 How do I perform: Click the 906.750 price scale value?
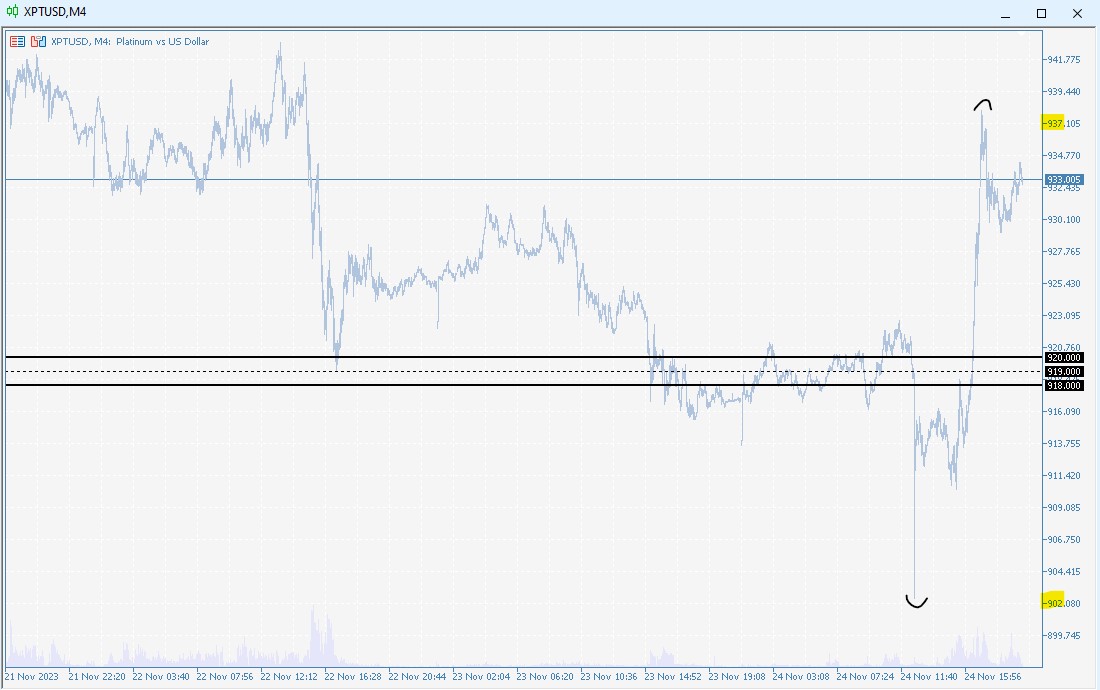pos(1064,539)
